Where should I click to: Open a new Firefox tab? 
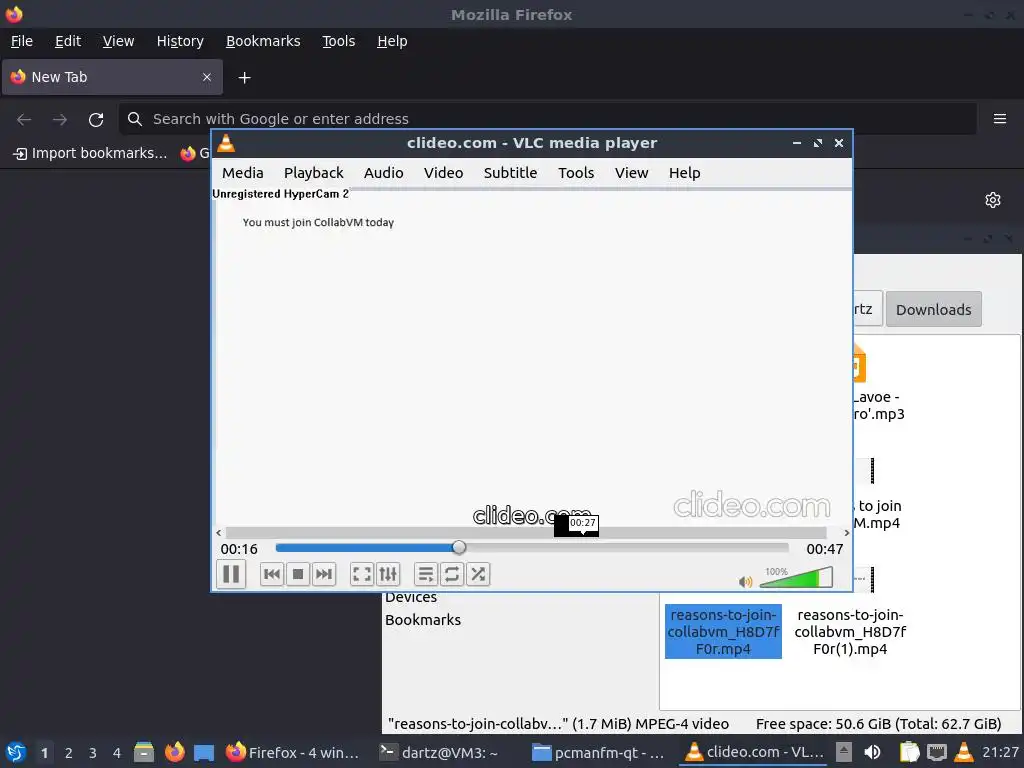(x=244, y=78)
